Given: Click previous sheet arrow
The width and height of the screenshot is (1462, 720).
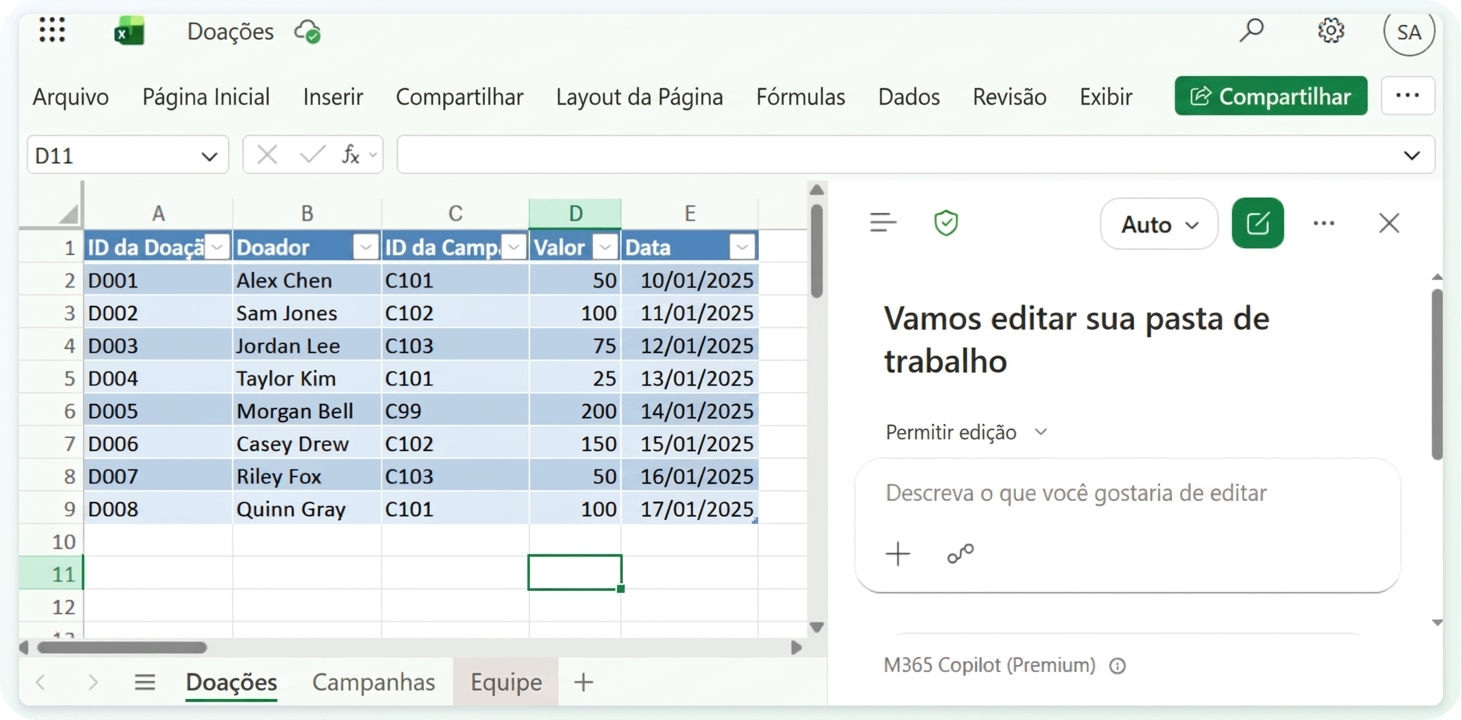Looking at the screenshot, I should tap(41, 682).
